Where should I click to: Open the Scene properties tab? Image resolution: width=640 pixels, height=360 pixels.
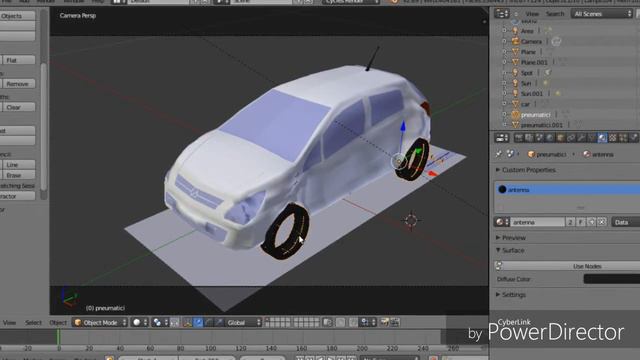(x=540, y=138)
